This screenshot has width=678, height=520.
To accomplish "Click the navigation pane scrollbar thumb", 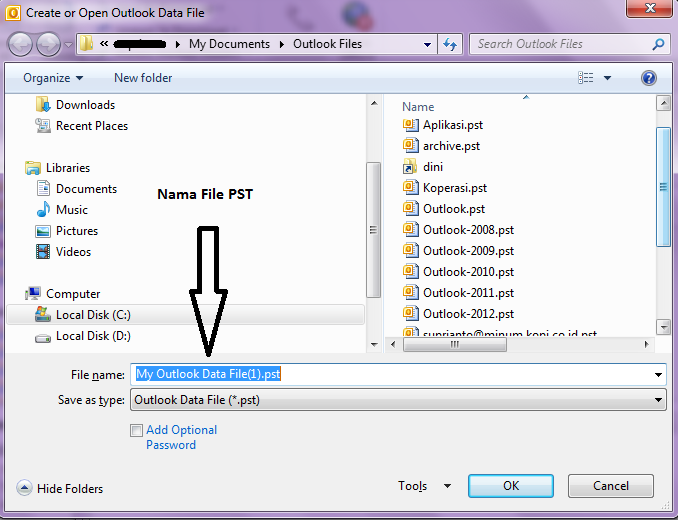I will coord(374,230).
